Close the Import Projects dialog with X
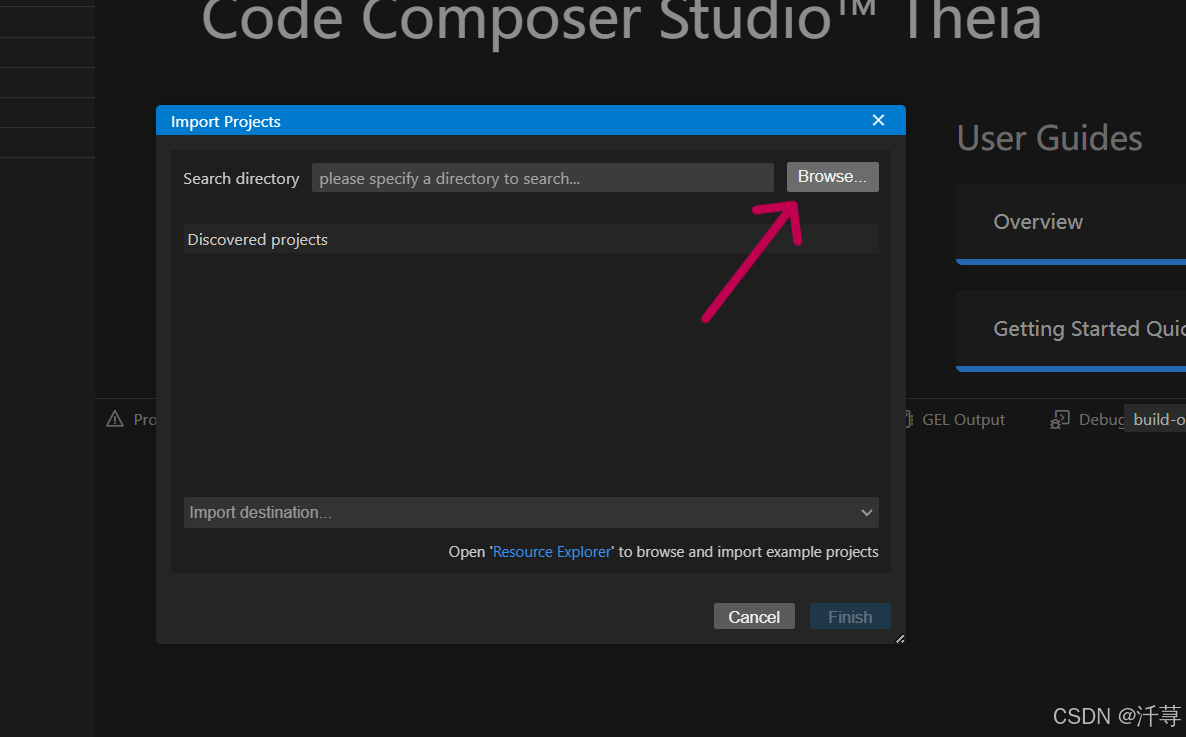1186x737 pixels. click(x=878, y=120)
